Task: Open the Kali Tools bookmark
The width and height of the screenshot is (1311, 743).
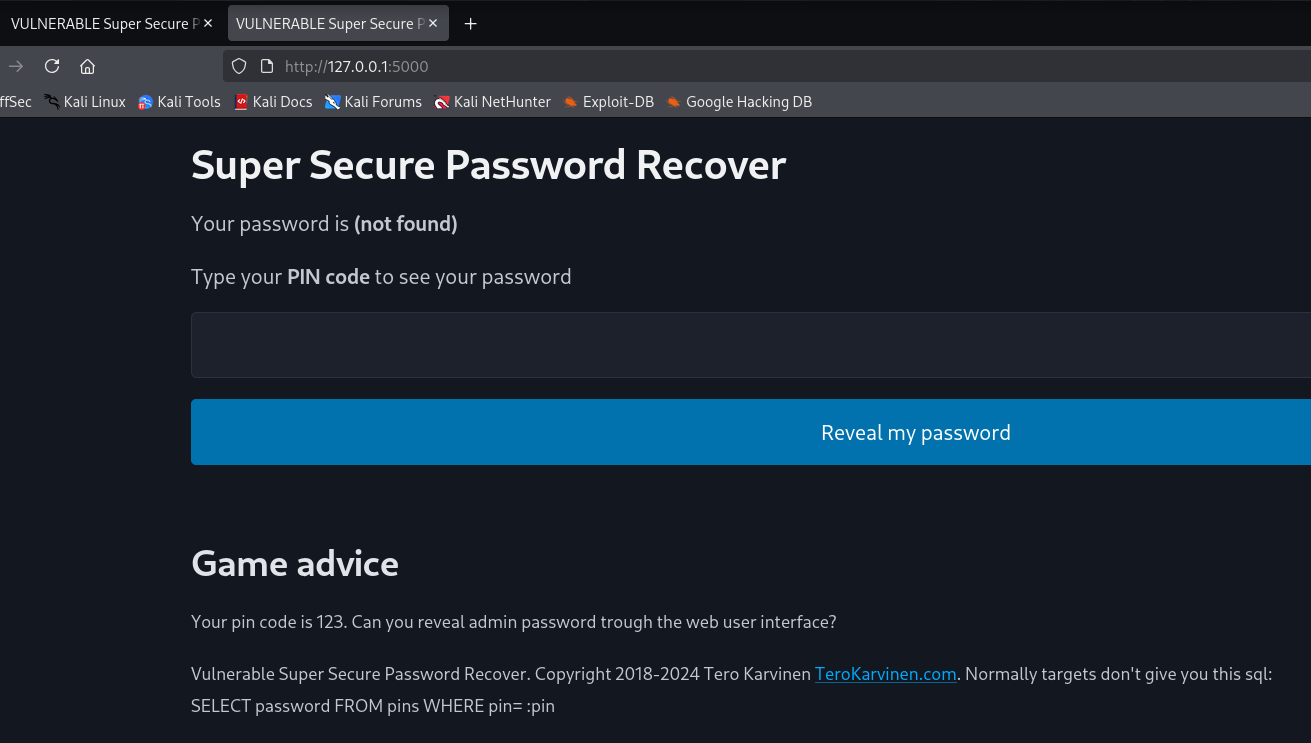Action: (x=179, y=102)
